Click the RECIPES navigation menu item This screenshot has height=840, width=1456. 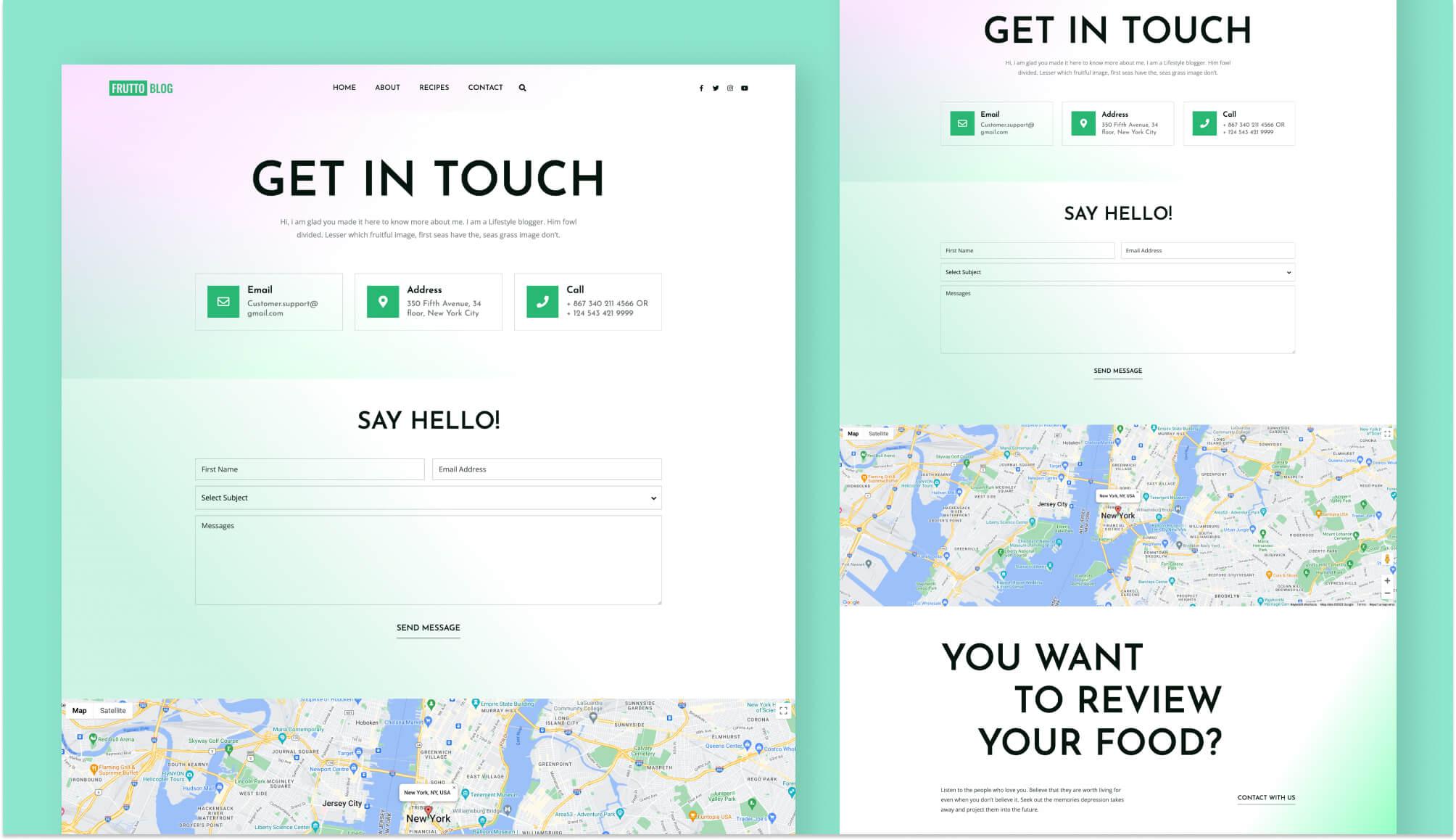click(434, 87)
